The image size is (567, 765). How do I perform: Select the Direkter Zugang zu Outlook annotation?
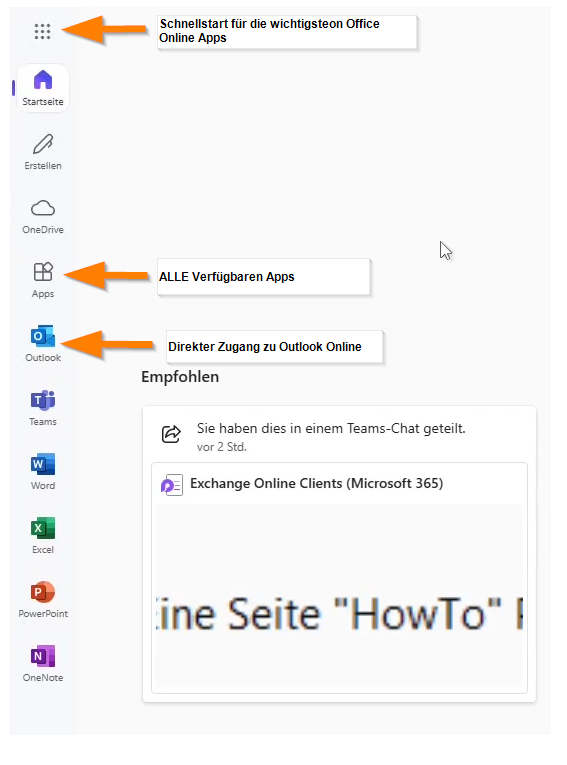click(275, 347)
